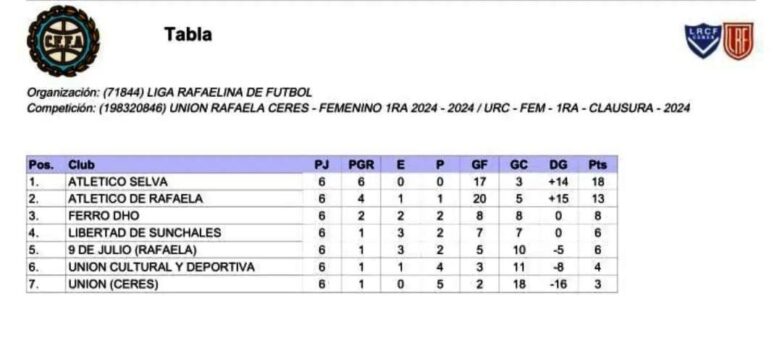Click FERRO DHO in the table
Screen dimensions: 782x361
[x=104, y=216]
